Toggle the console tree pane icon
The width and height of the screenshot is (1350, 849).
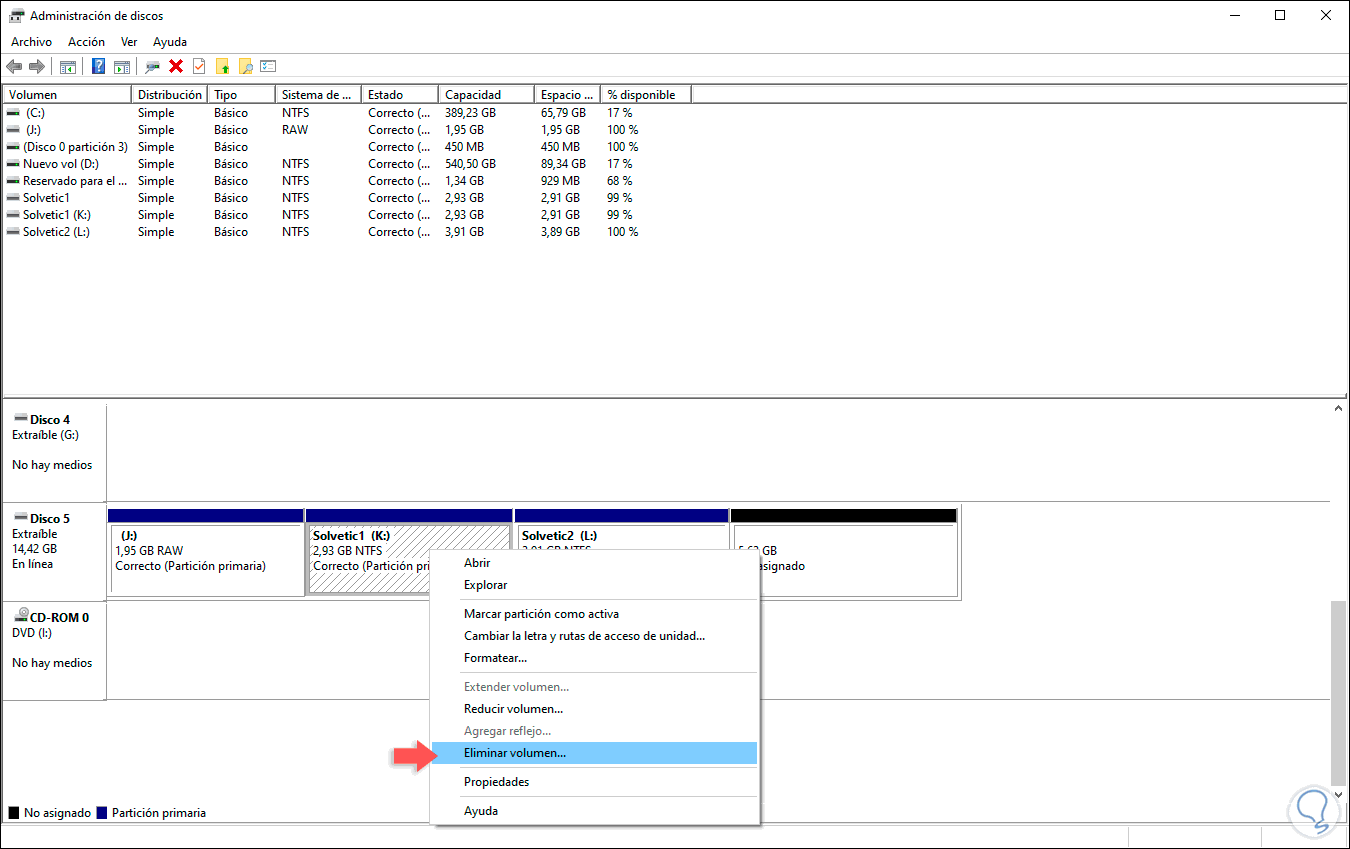68,66
